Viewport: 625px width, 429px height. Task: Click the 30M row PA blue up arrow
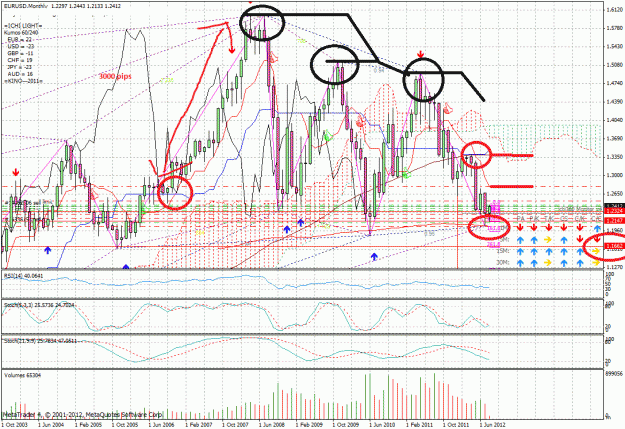(x=520, y=263)
